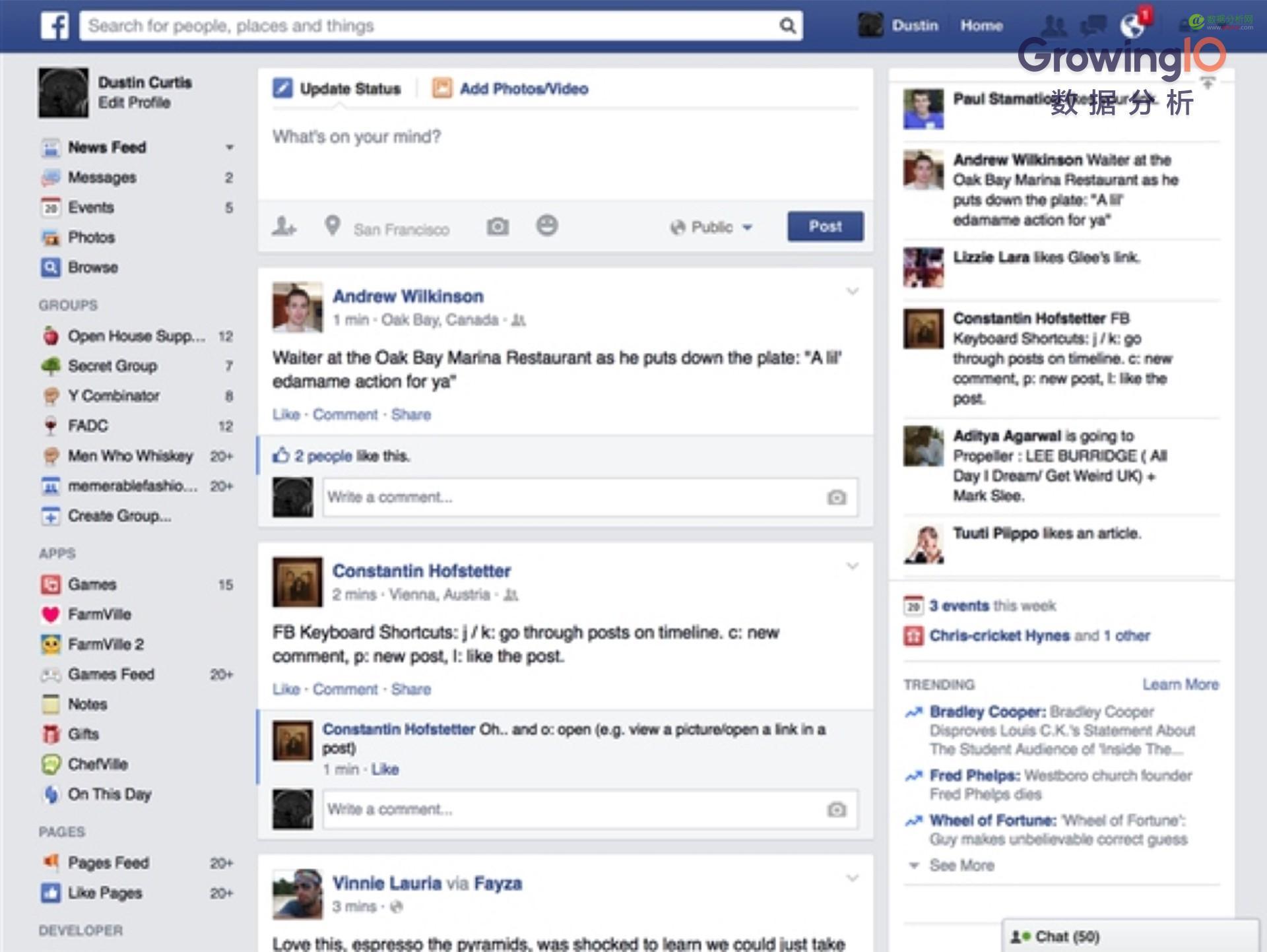This screenshot has height=952, width=1267.
Task: Click the search magnifier icon
Action: tap(787, 26)
